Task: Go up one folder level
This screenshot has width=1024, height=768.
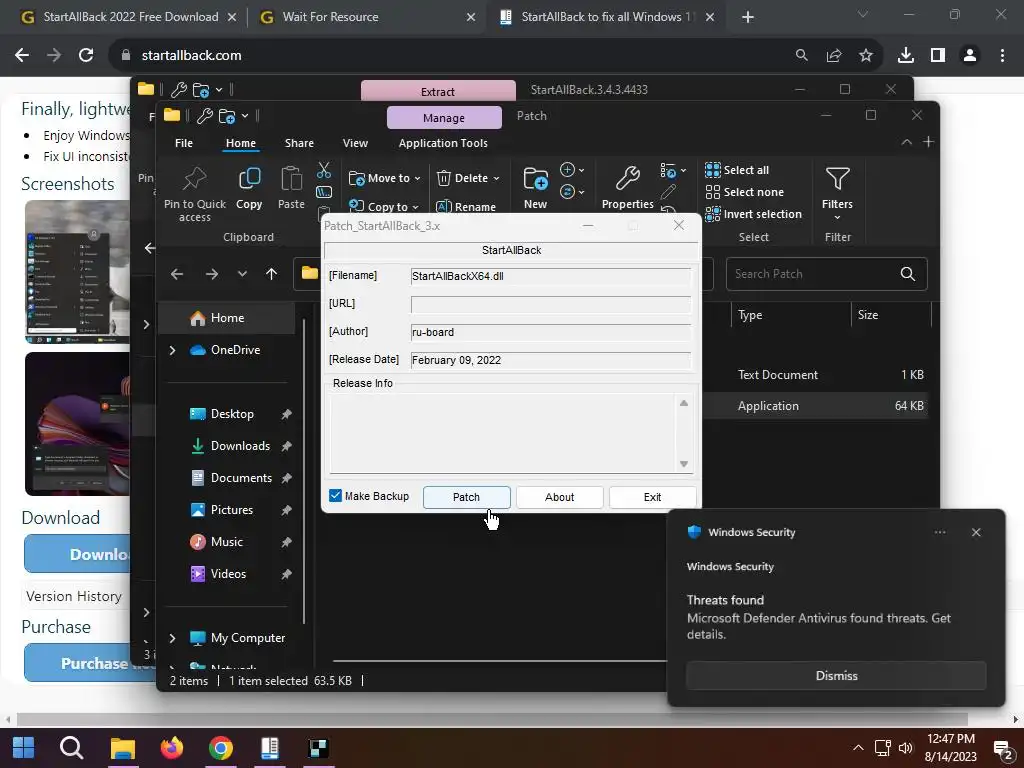Action: pyautogui.click(x=272, y=274)
